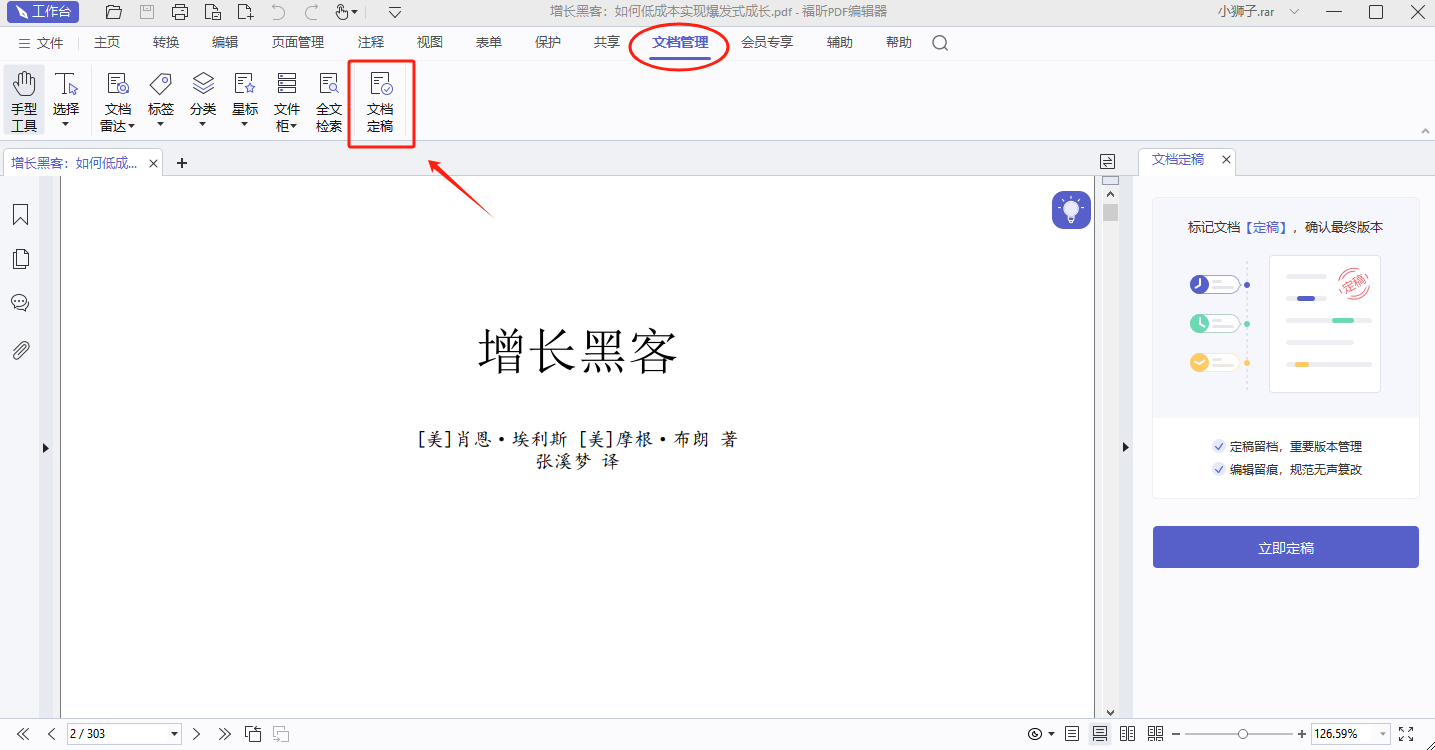Toggle full screen view mode
The image size is (1435, 750).
pyautogui.click(x=1406, y=734)
